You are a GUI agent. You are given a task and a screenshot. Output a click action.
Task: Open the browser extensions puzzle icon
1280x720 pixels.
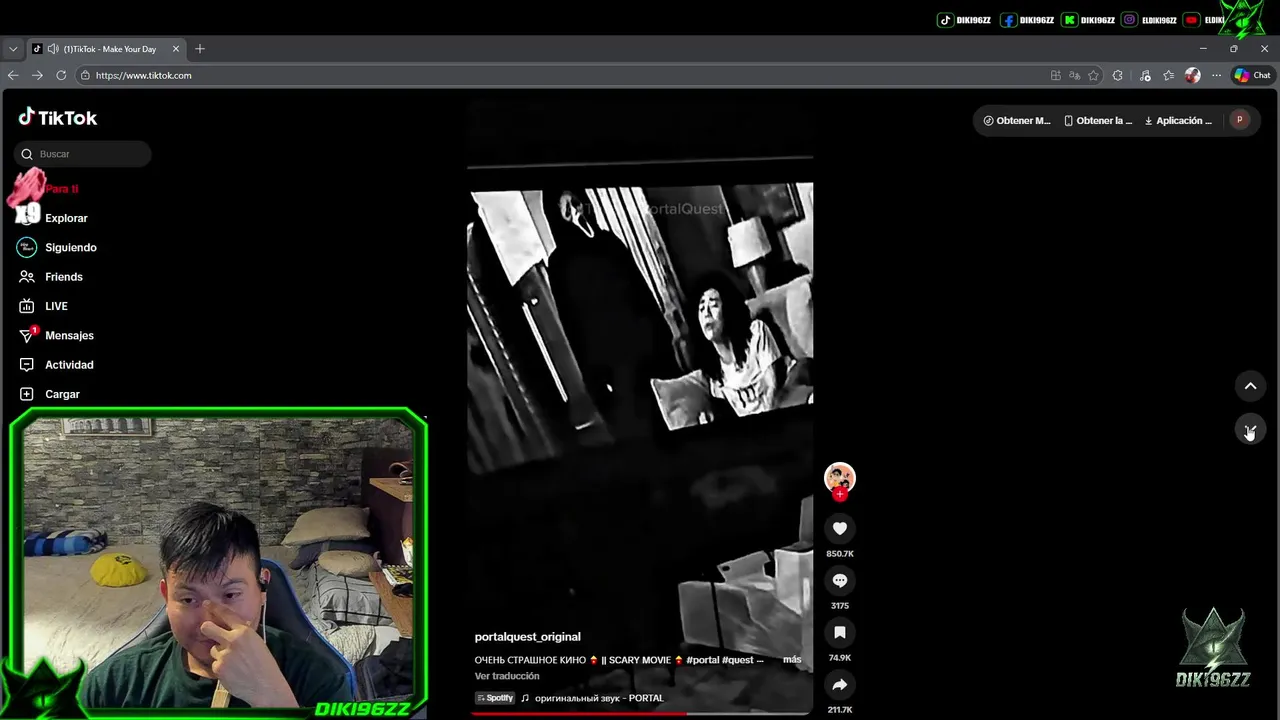point(1118,75)
